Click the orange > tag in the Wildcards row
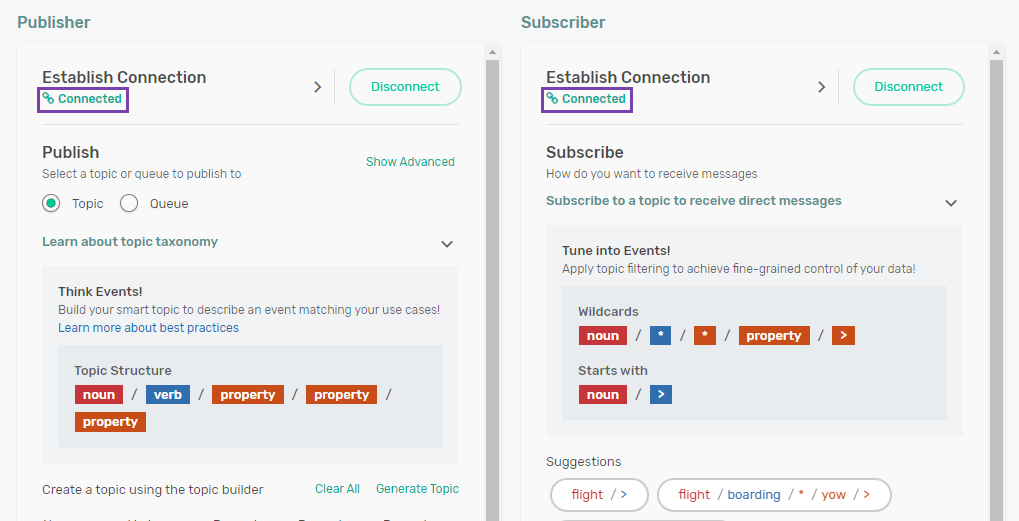 point(843,336)
